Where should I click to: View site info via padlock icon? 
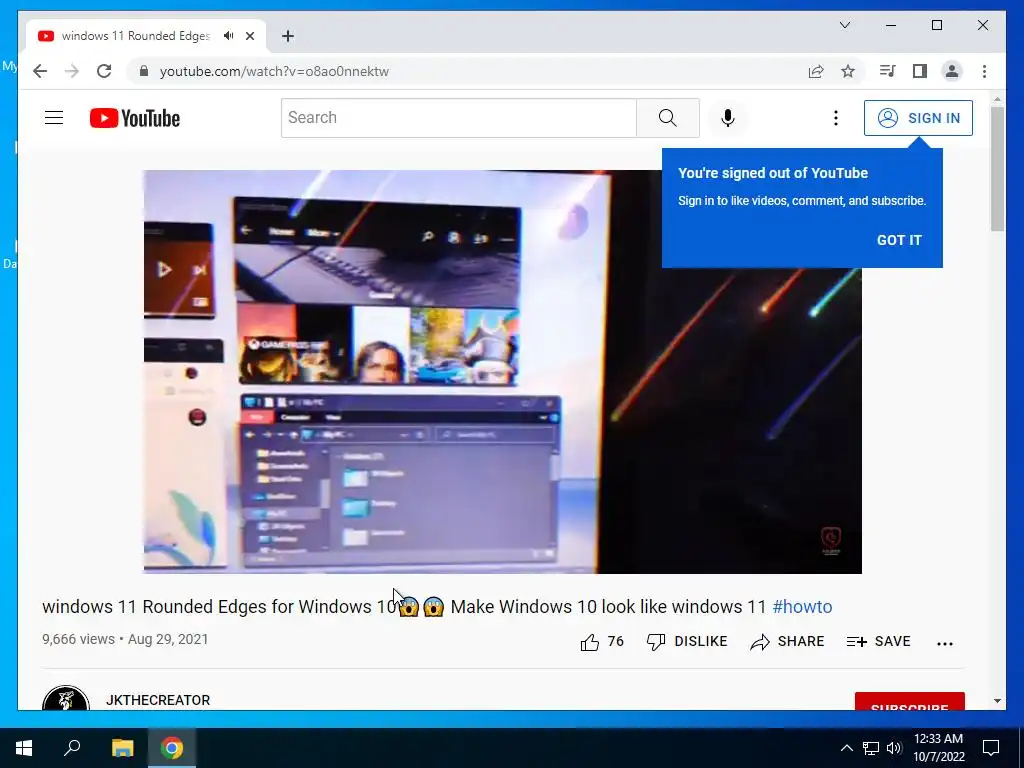tap(144, 71)
